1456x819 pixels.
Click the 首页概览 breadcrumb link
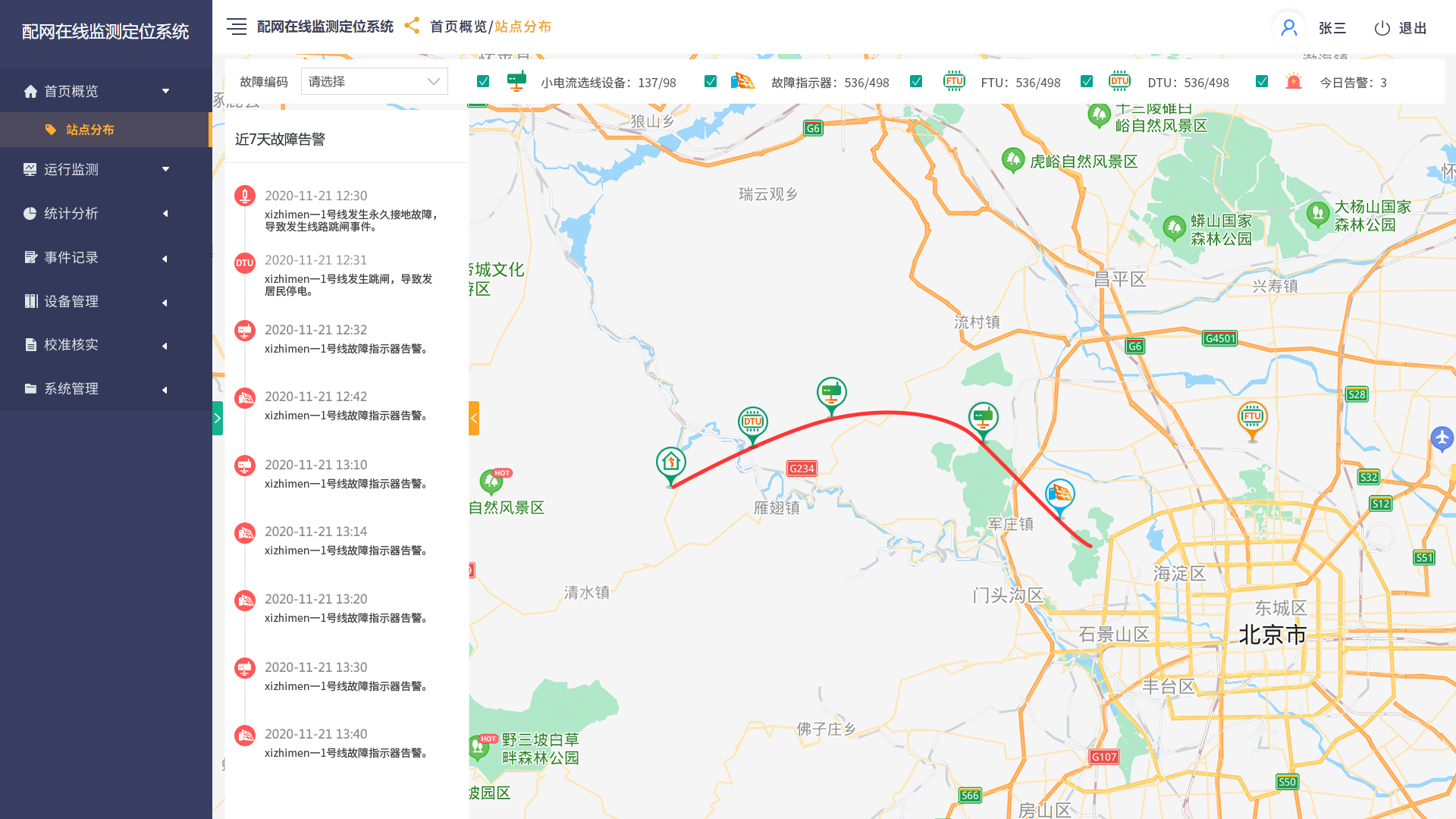pyautogui.click(x=458, y=27)
